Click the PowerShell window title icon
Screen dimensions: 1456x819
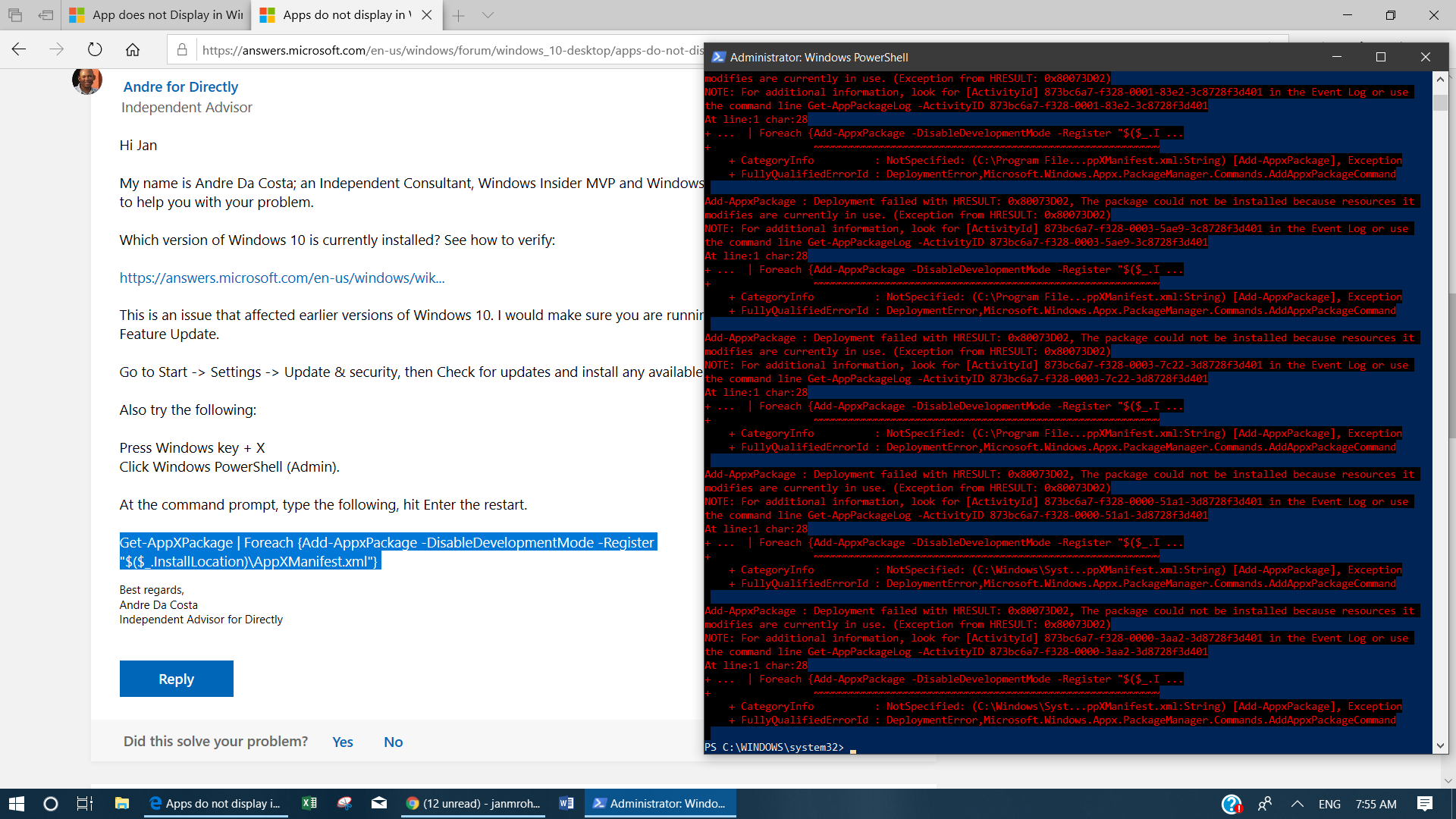(718, 57)
